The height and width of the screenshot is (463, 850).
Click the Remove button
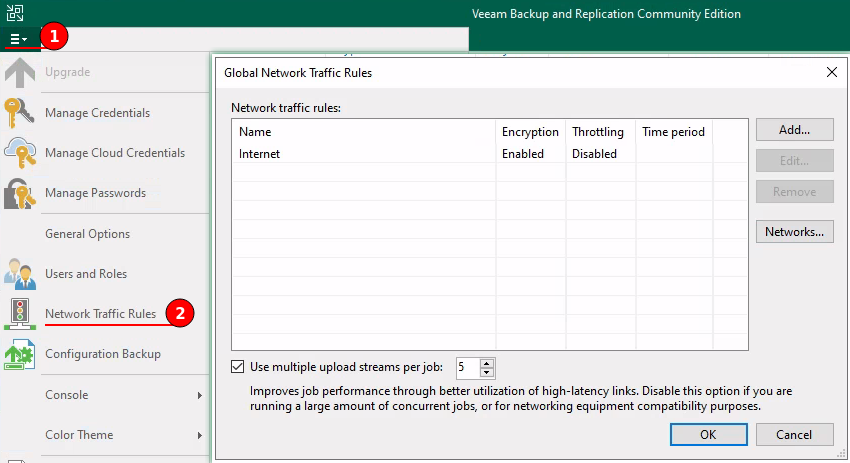(795, 192)
